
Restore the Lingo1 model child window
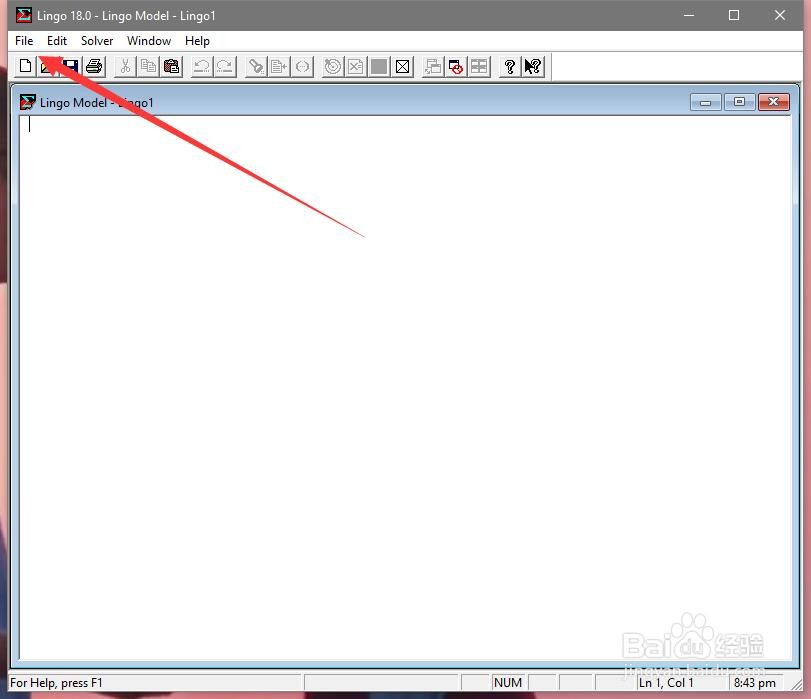click(740, 102)
